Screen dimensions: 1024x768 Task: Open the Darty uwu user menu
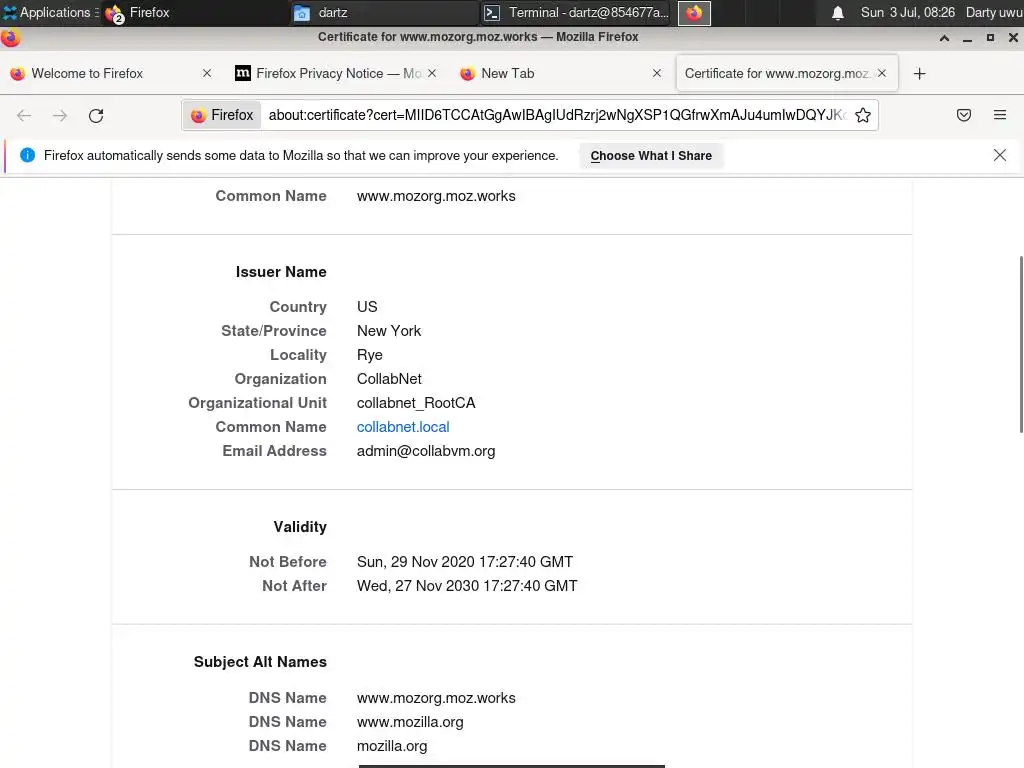(x=994, y=12)
